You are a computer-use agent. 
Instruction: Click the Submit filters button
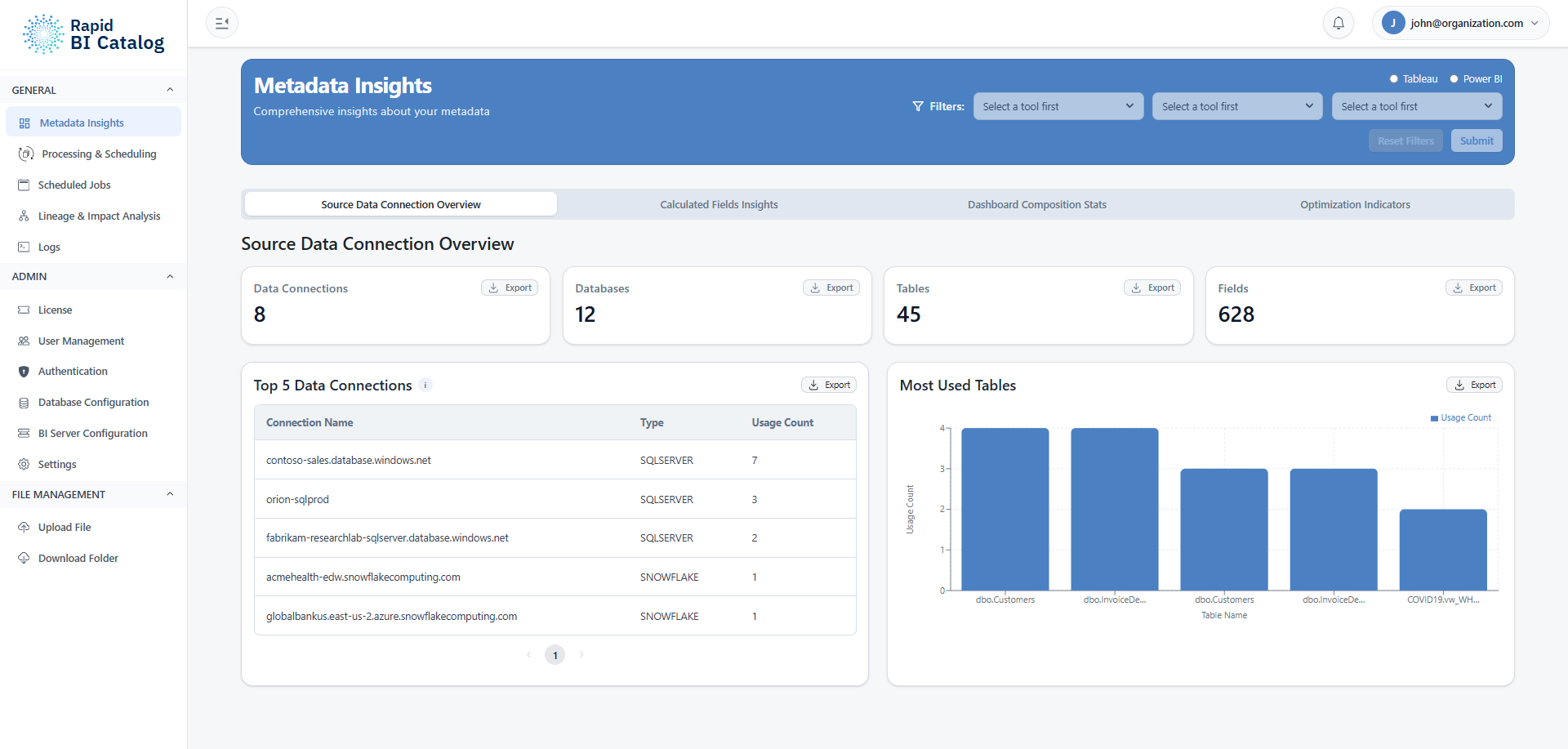point(1477,140)
